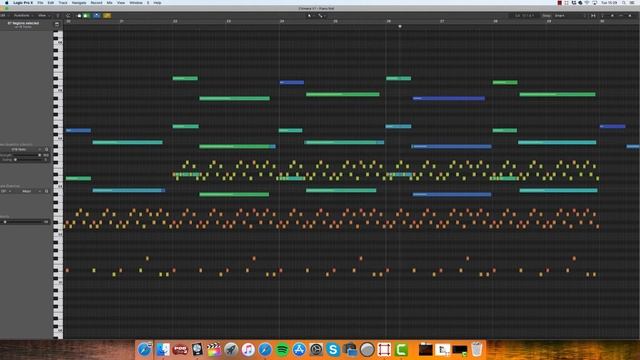Open the Logic Pro X menu

[23, 3]
